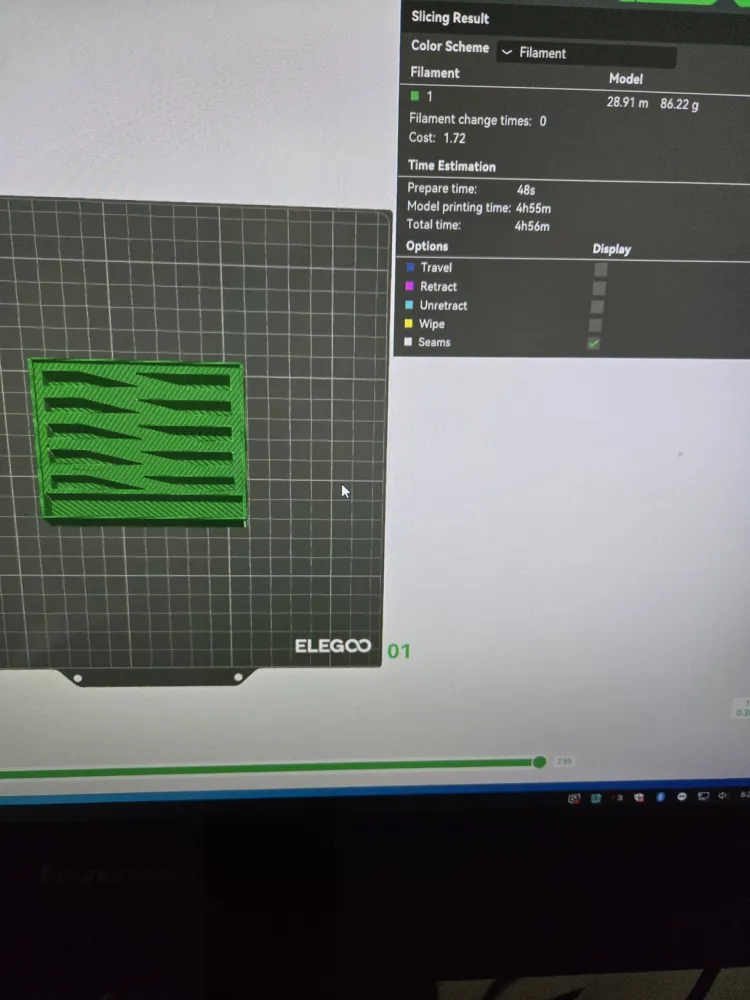Image resolution: width=750 pixels, height=1000 pixels.
Task: Click the chevron beside Filament in Color Scheme
Action: 507,52
